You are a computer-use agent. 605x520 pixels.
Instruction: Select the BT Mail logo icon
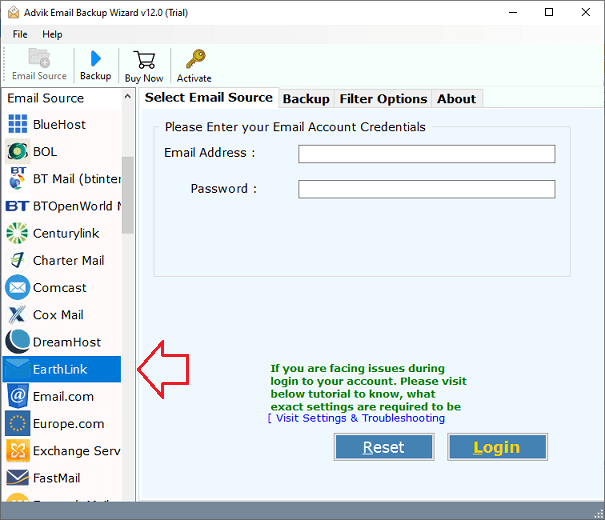coord(17,178)
